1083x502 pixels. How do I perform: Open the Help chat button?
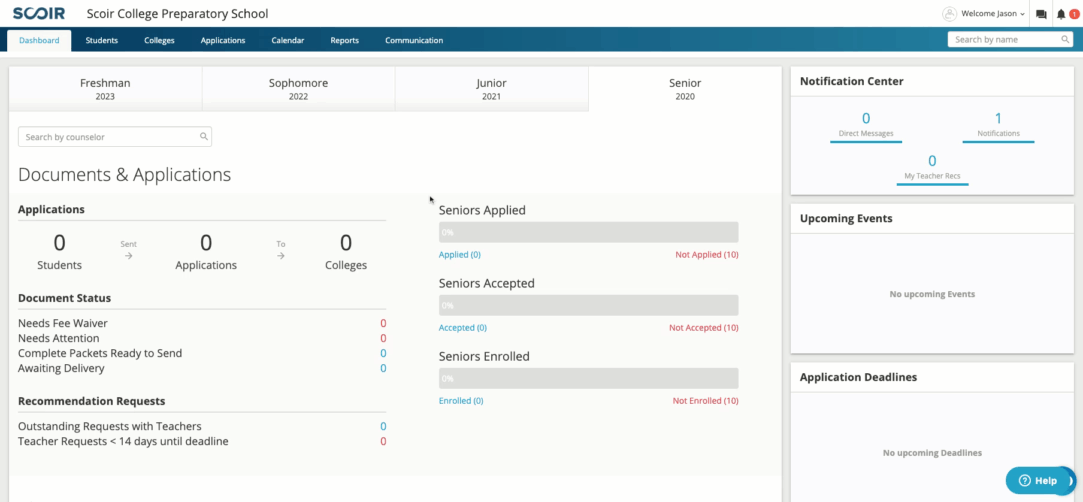(x=1039, y=481)
